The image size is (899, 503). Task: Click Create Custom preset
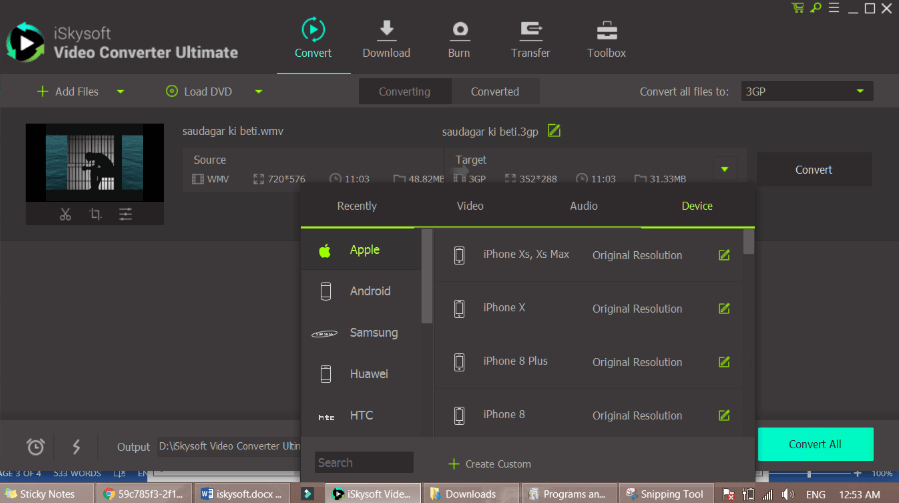pos(490,463)
